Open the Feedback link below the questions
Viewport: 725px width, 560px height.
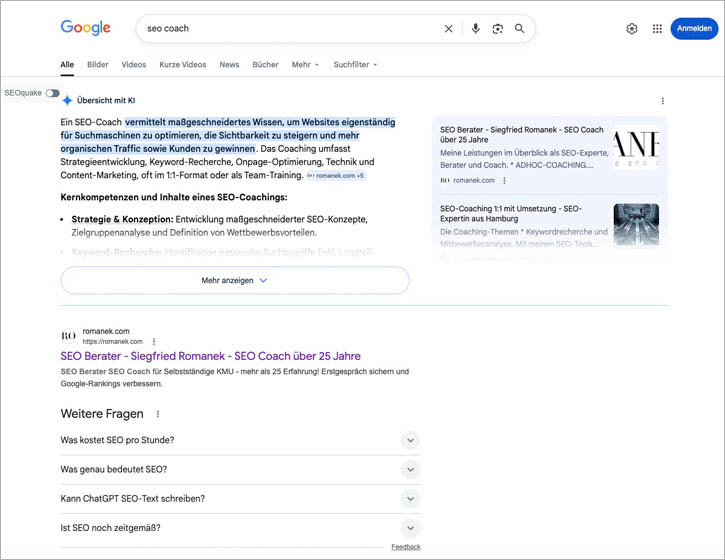tap(406, 547)
